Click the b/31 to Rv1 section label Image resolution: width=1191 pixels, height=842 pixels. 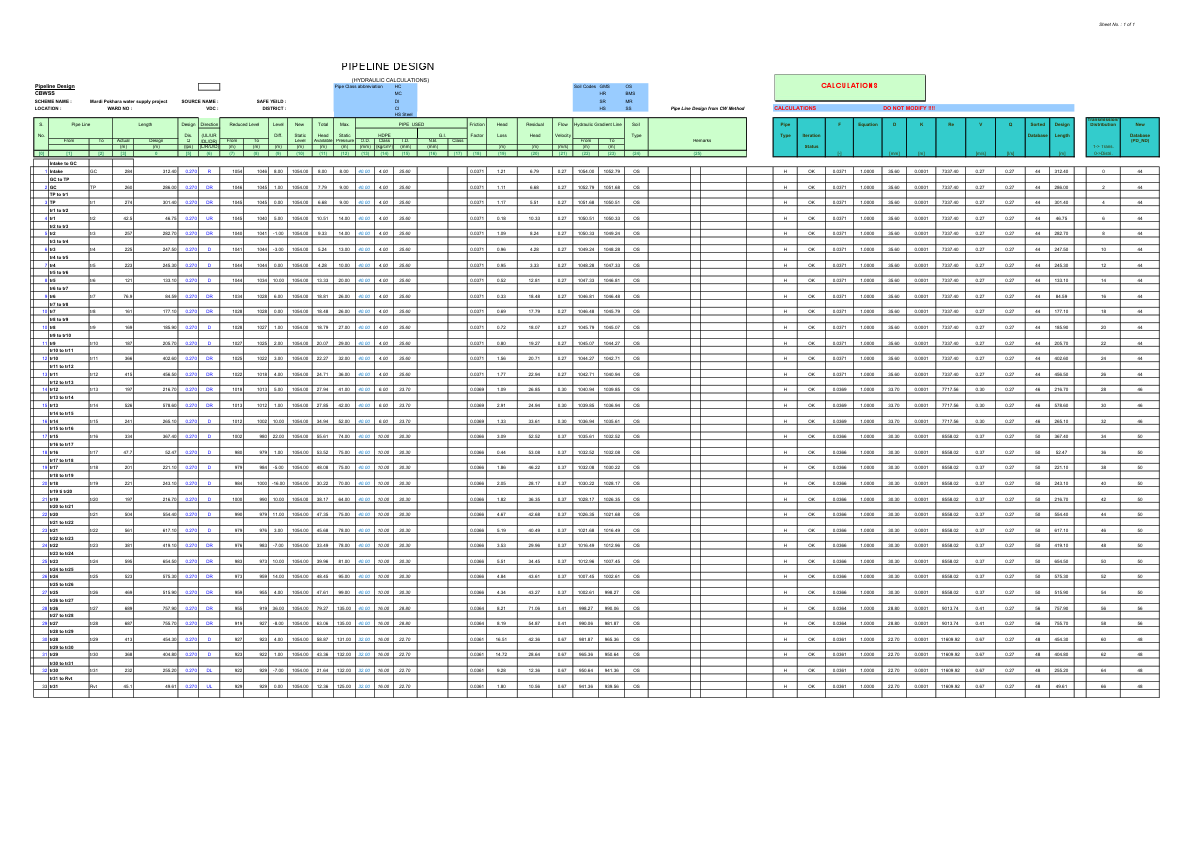pos(61,678)
